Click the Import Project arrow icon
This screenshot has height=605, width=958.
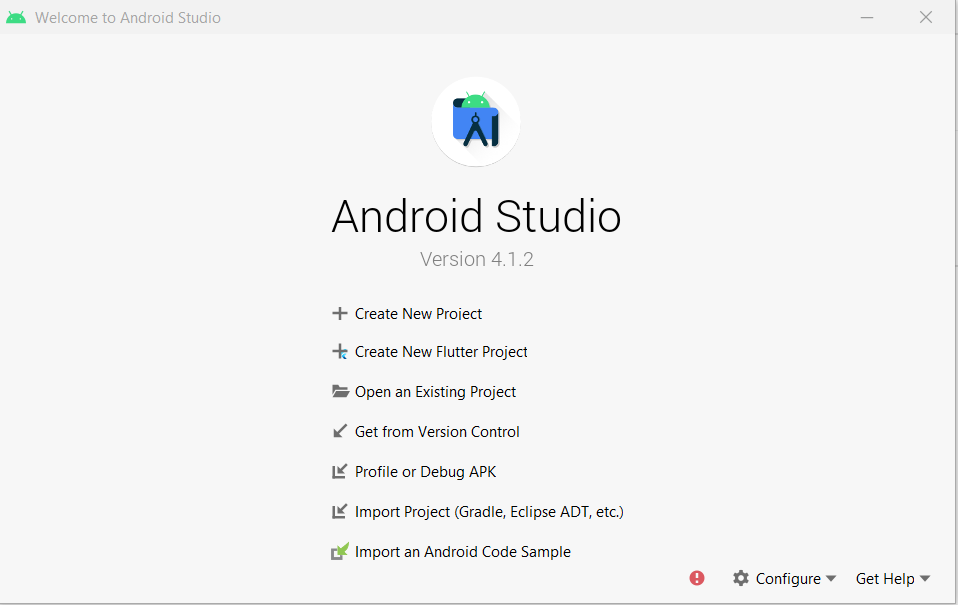(339, 512)
